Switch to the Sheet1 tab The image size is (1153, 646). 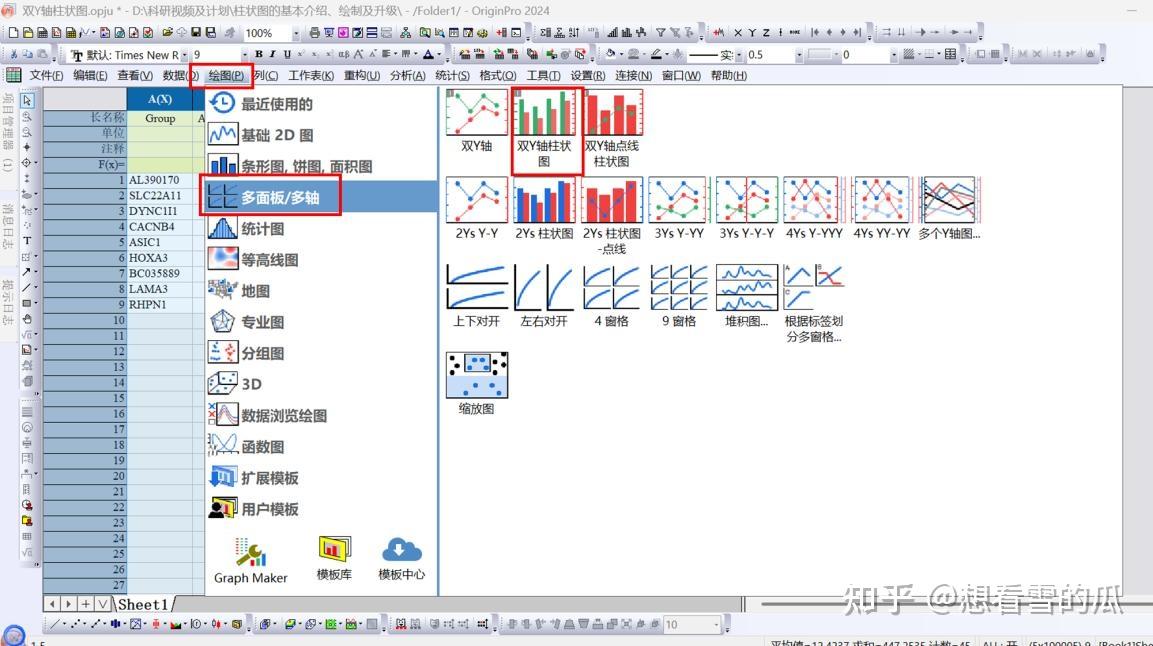point(143,604)
